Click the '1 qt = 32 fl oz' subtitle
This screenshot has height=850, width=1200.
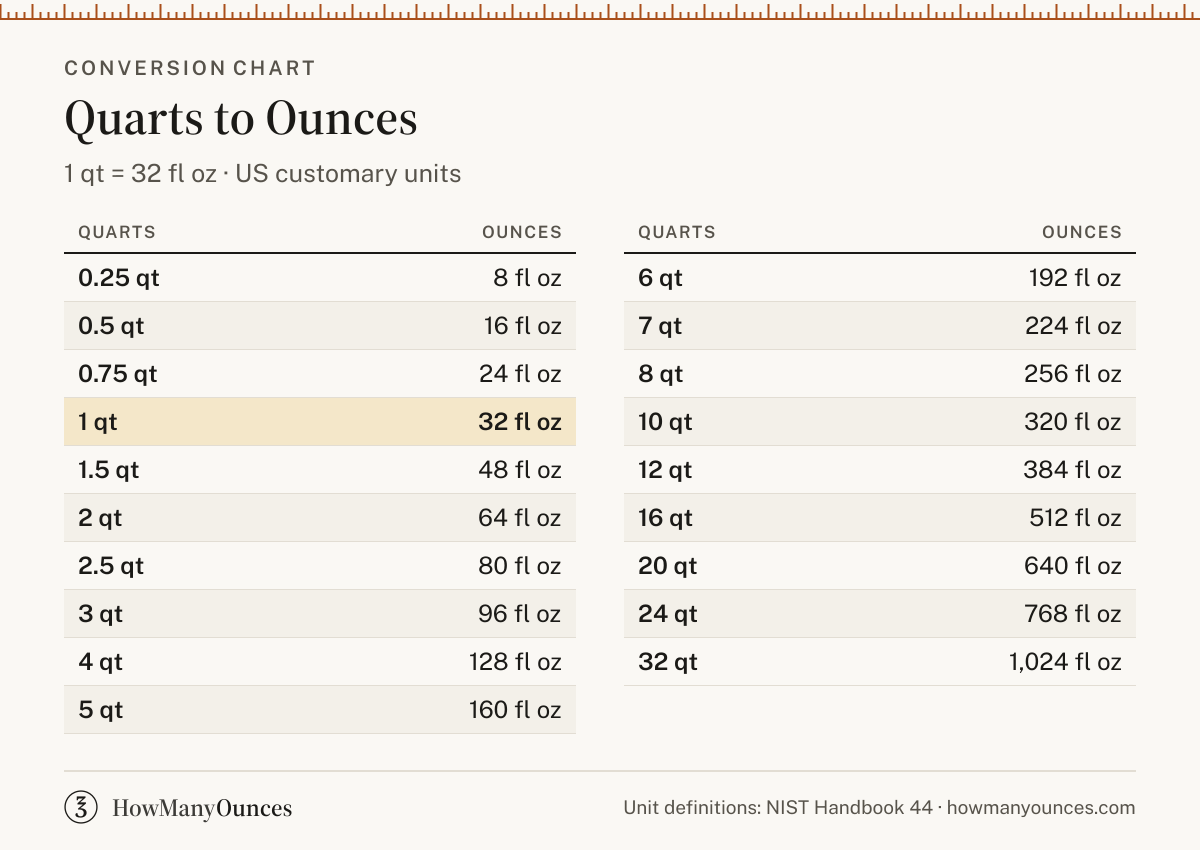pyautogui.click(x=140, y=173)
